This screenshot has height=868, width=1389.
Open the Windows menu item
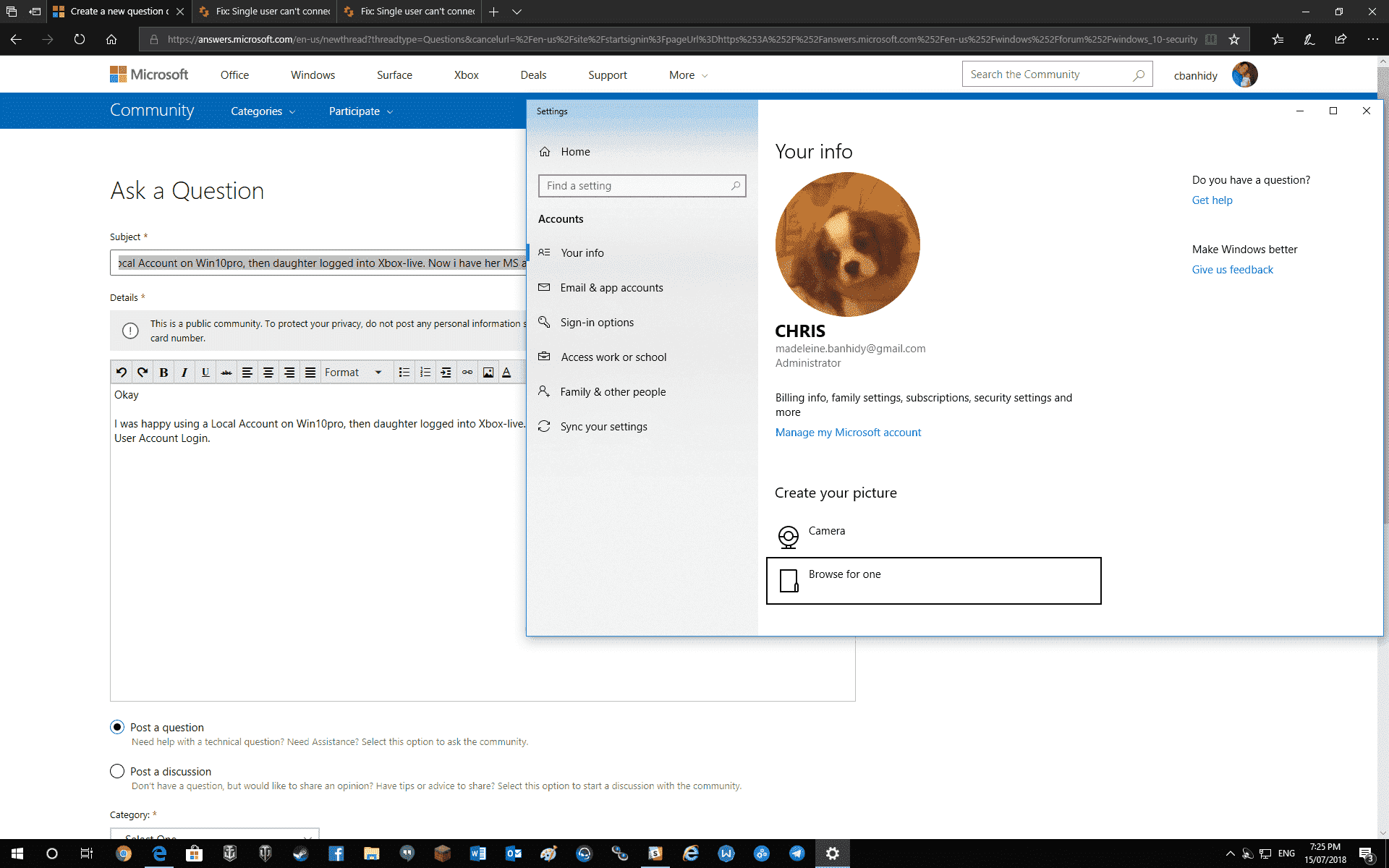coord(313,75)
